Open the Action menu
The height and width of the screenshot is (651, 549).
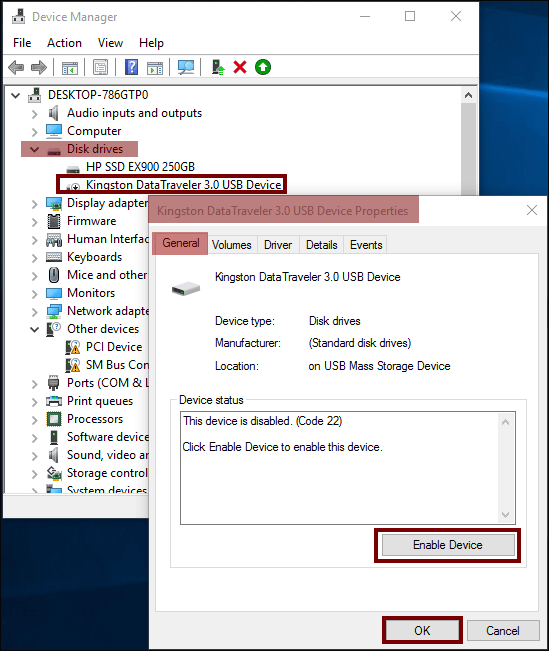coord(64,43)
